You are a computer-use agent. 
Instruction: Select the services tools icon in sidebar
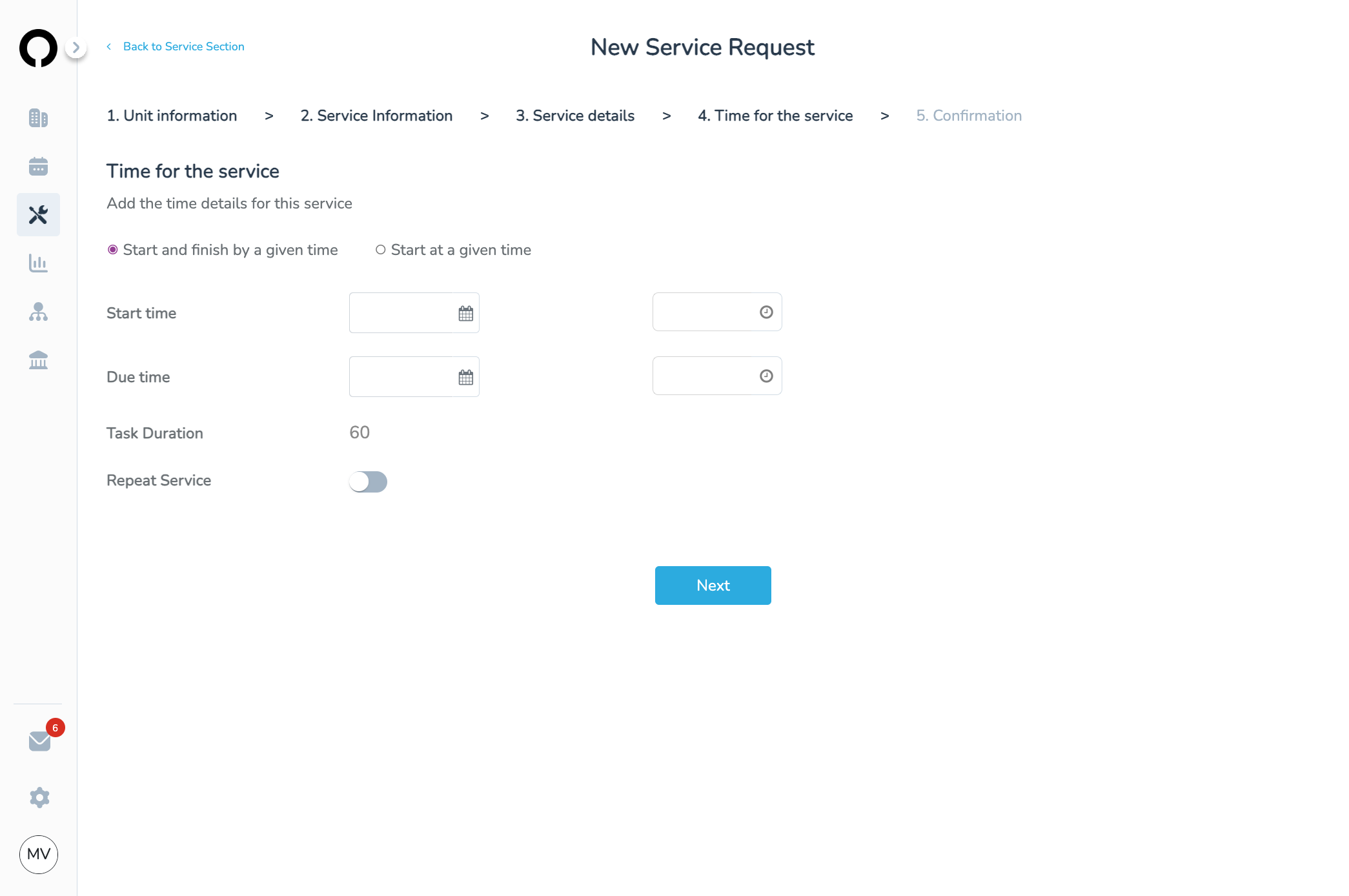coord(38,214)
